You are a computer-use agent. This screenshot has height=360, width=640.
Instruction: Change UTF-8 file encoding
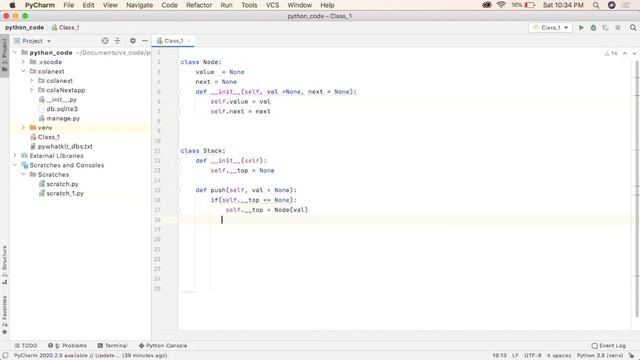coord(533,356)
